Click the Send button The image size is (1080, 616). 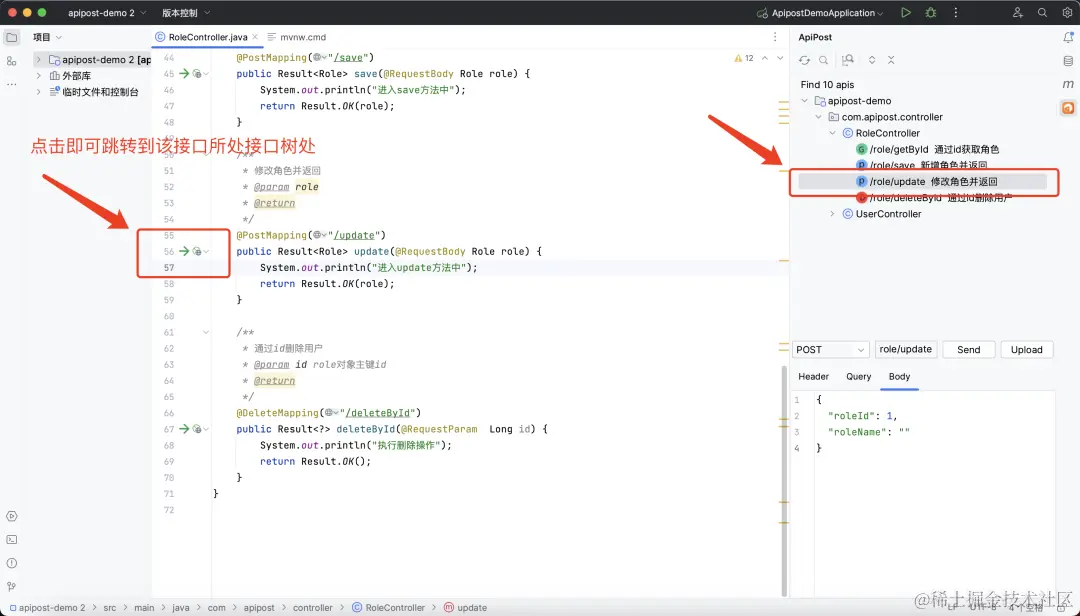pos(968,349)
